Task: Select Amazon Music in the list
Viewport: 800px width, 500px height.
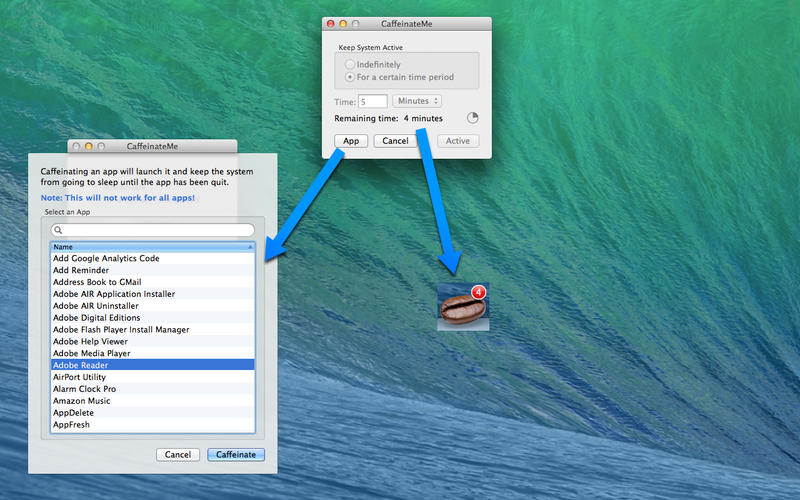Action: (153, 401)
